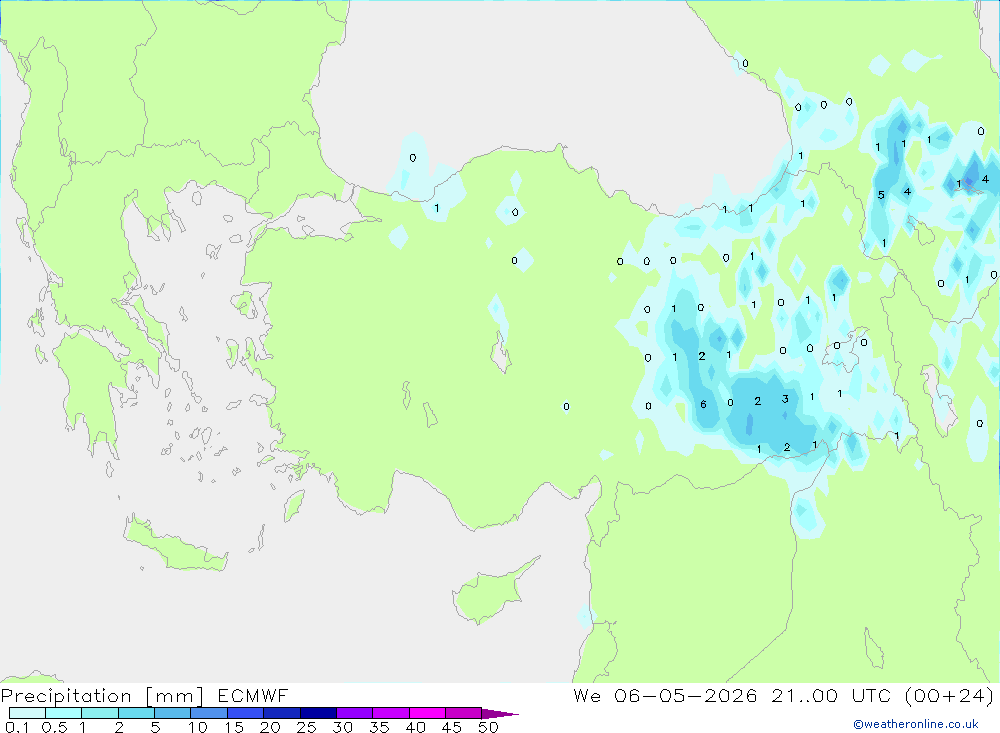This screenshot has height=733, width=1000.
Task: Click the 'ECMWF' model label
Action: click(253, 696)
